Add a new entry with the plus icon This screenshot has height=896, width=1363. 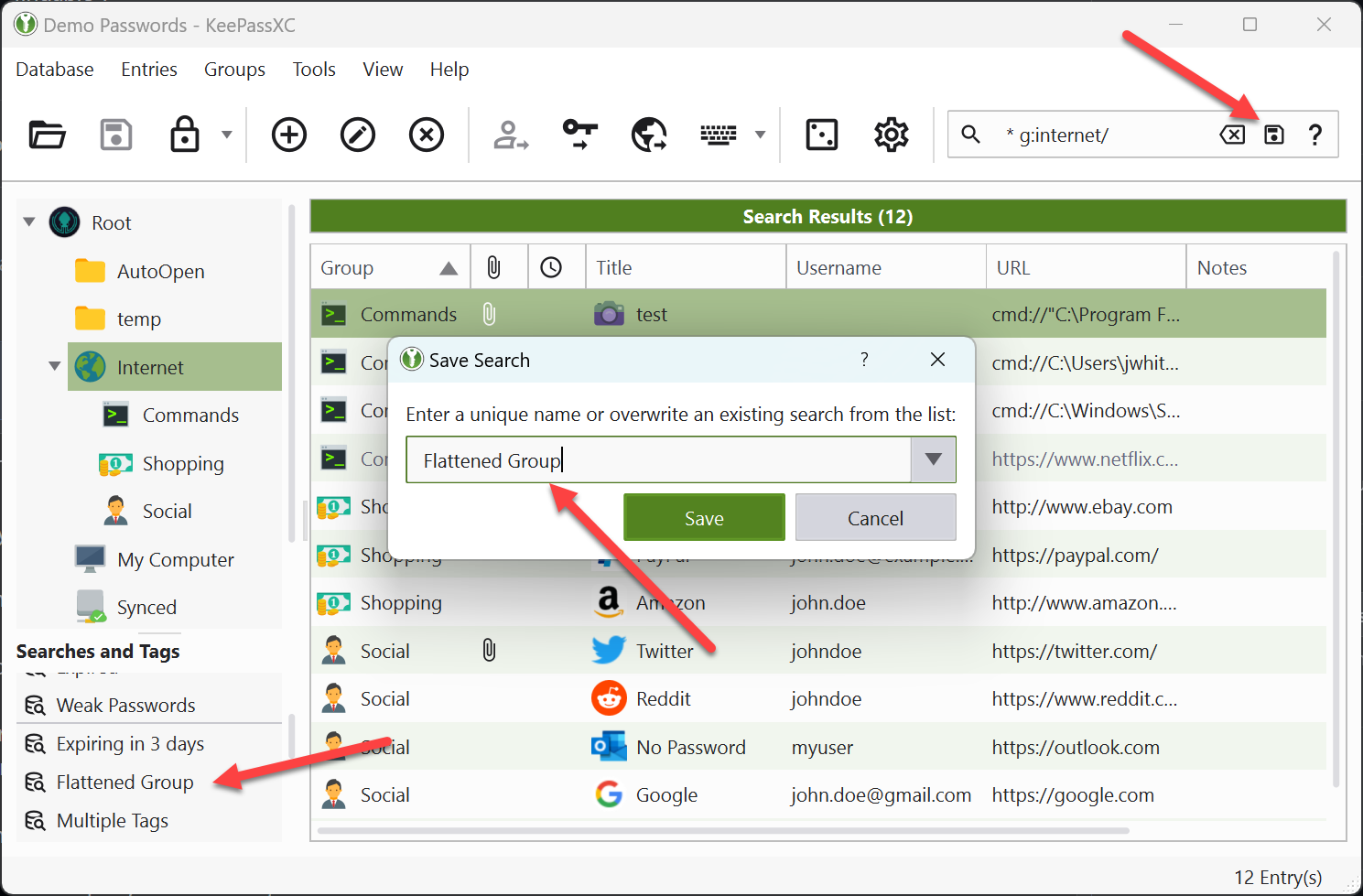pyautogui.click(x=288, y=135)
